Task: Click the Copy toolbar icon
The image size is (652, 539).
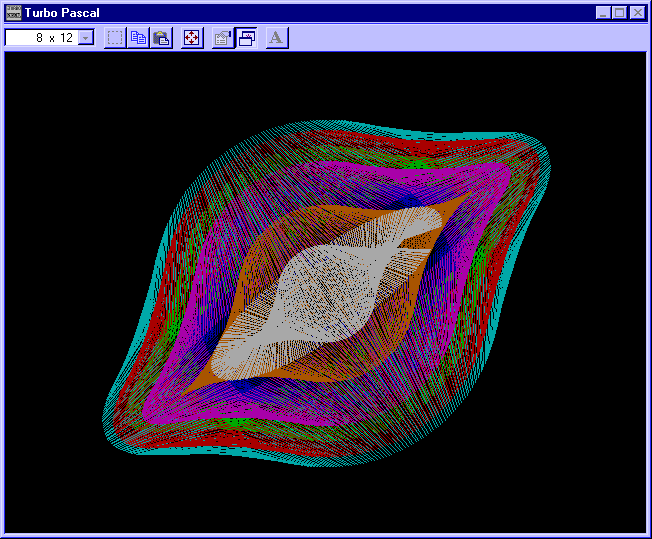Action: point(138,38)
